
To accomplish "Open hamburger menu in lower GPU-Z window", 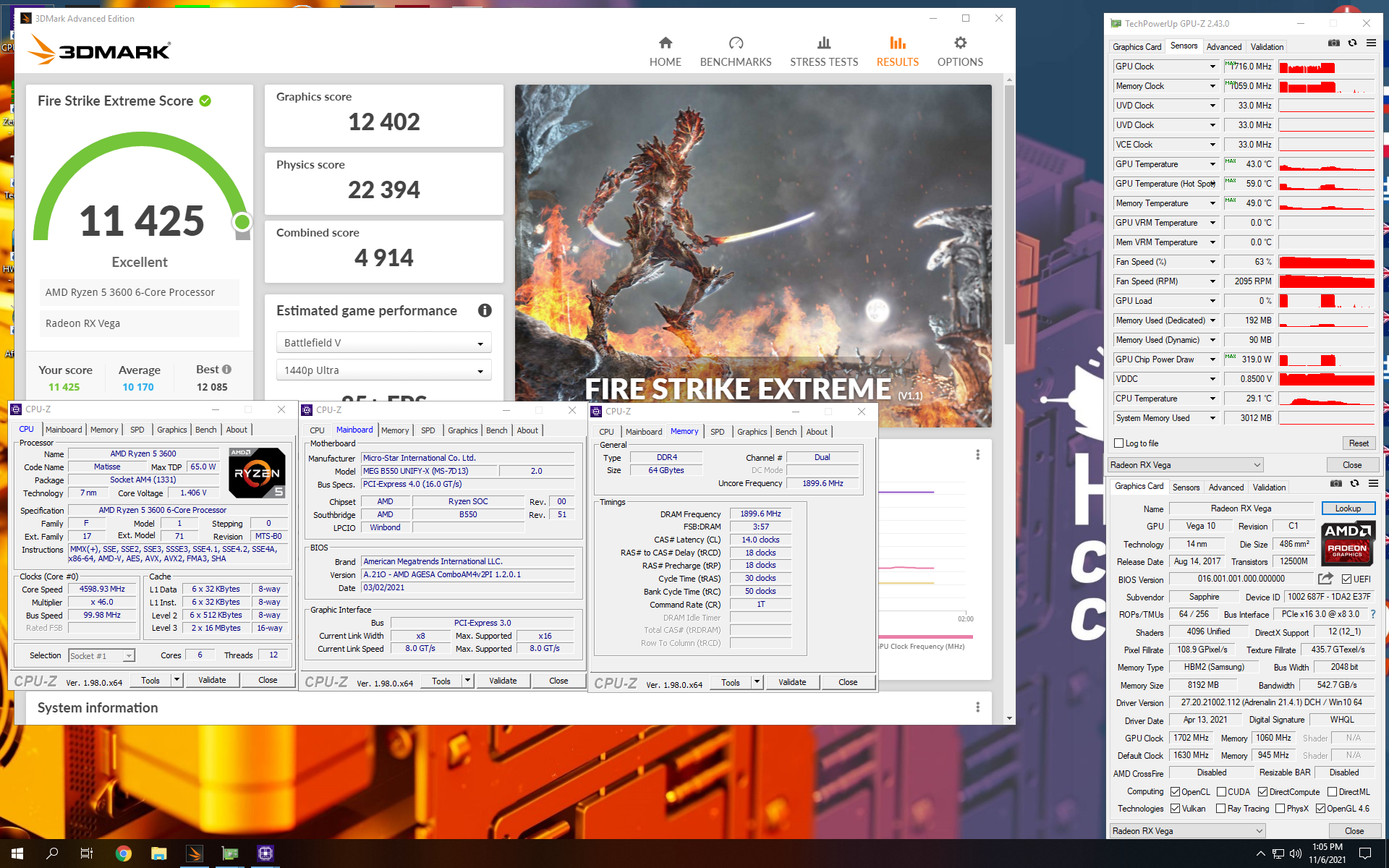I will tap(1373, 484).
